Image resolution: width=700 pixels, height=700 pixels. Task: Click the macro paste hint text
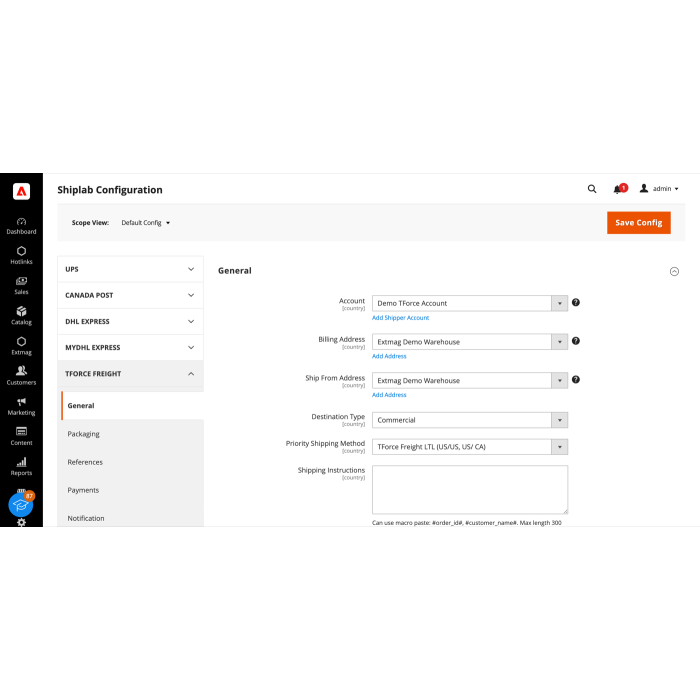tap(467, 523)
